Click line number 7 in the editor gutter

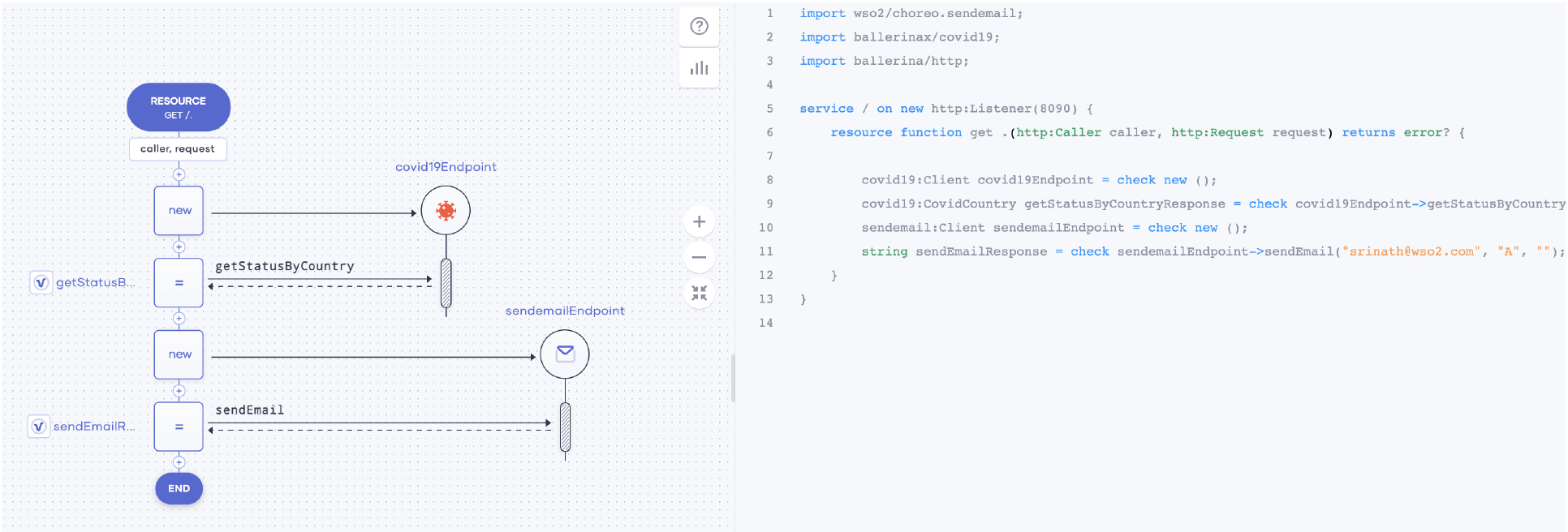coord(769,156)
